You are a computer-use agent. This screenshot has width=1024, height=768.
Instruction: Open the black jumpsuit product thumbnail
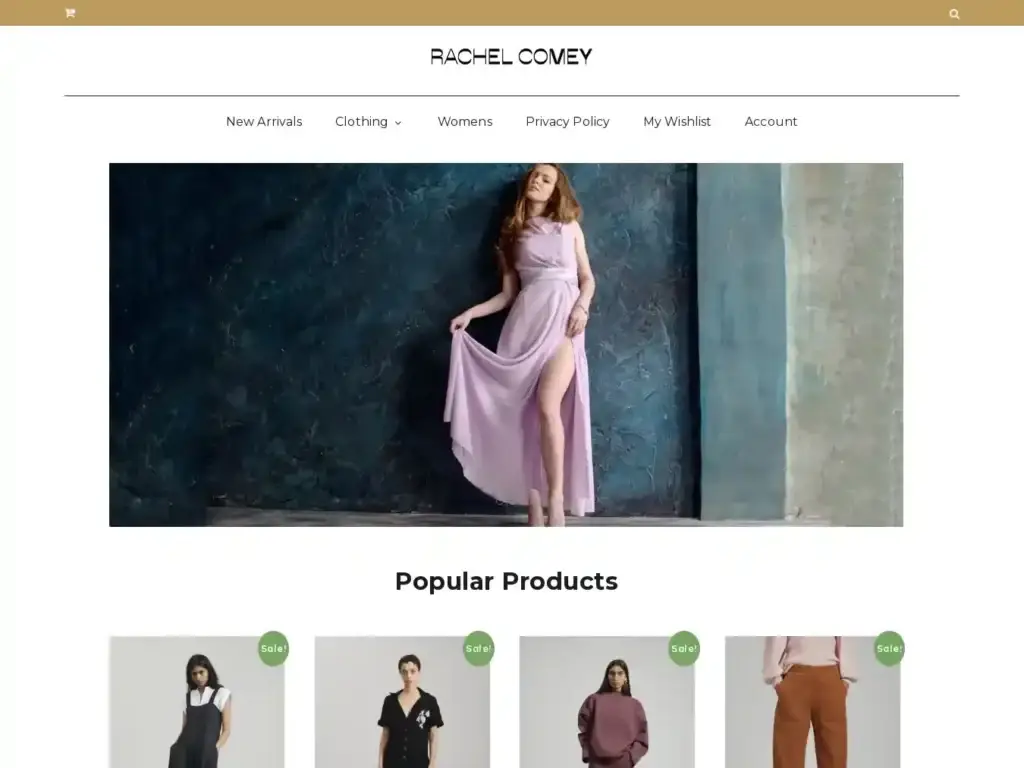tap(197, 702)
